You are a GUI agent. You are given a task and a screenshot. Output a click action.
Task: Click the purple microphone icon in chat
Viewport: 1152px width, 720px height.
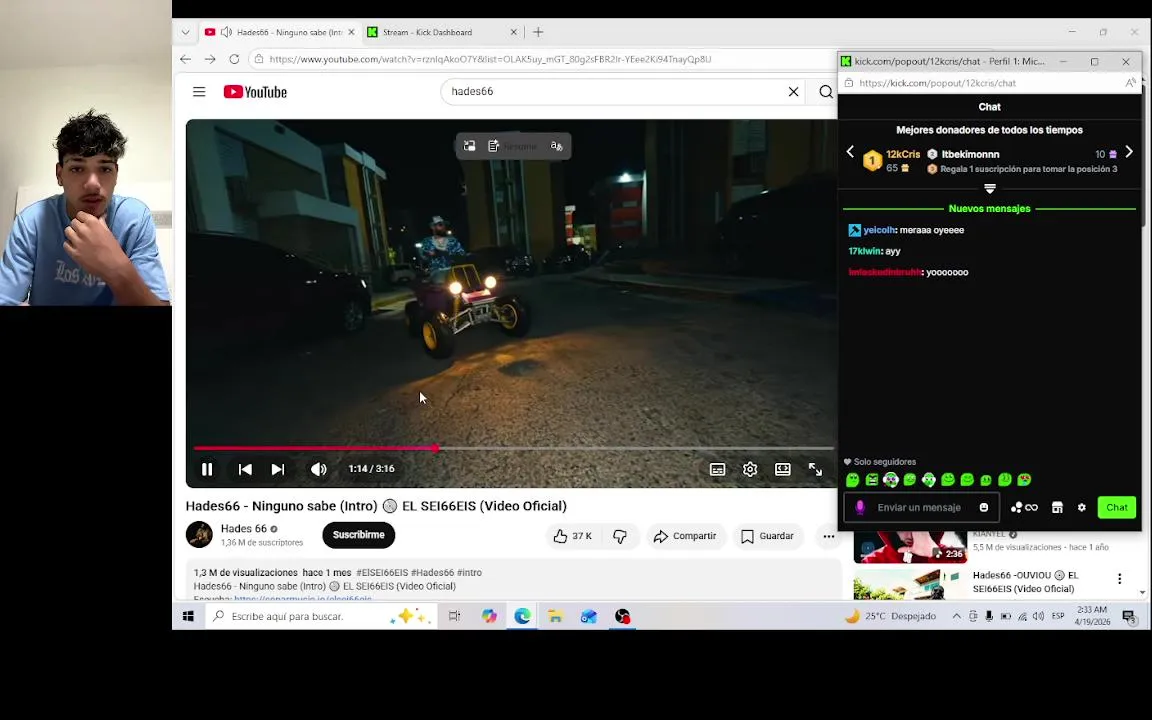pyautogui.click(x=860, y=508)
